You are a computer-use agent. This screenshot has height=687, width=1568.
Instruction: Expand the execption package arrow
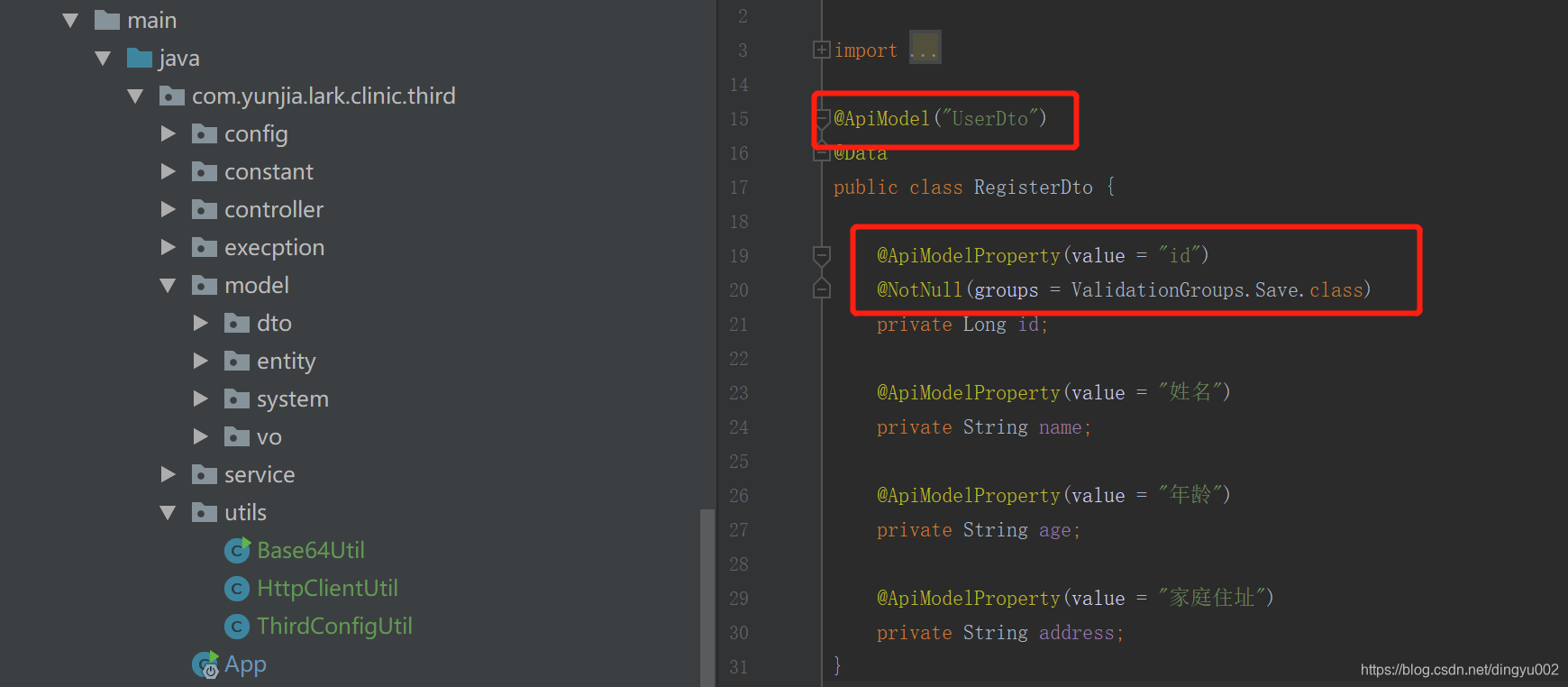click(168, 247)
